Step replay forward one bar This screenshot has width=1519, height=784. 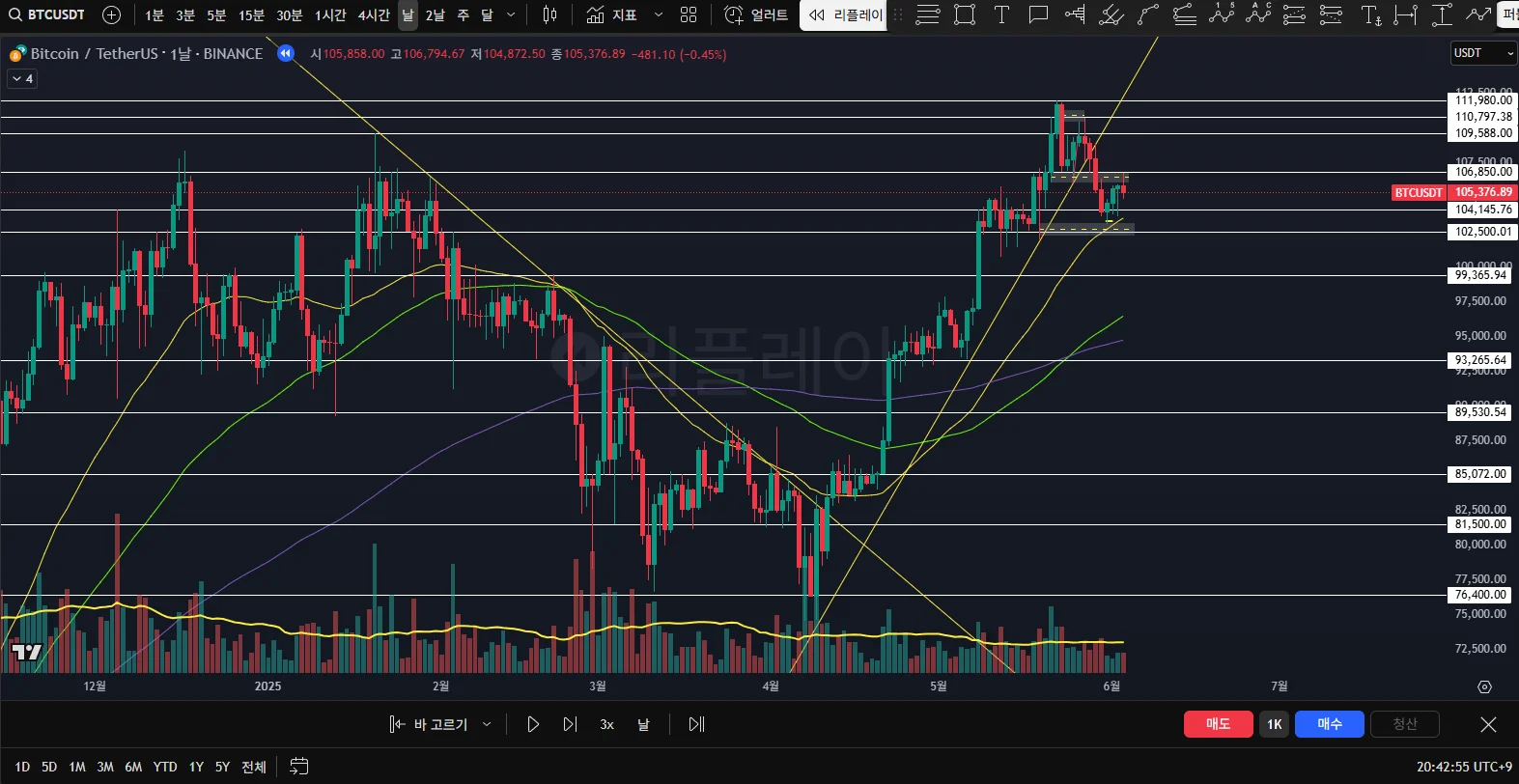pyautogui.click(x=570, y=724)
